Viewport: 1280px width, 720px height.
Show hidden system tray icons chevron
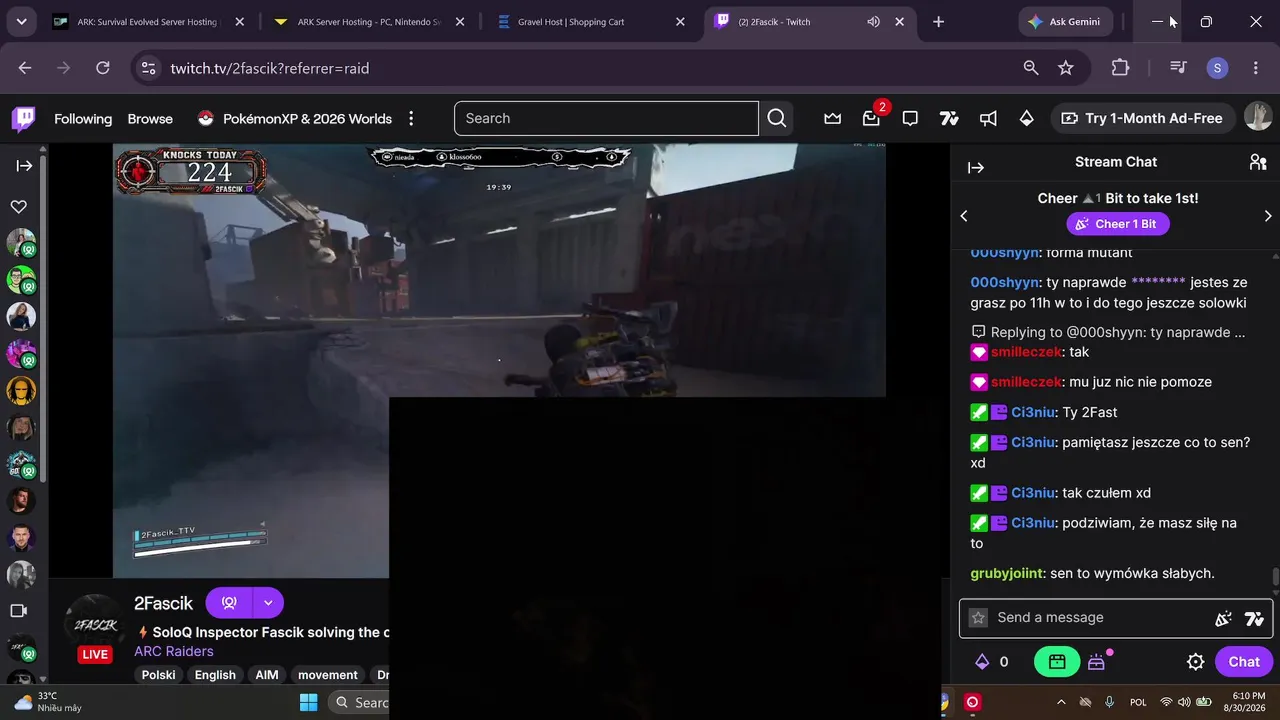click(1061, 702)
